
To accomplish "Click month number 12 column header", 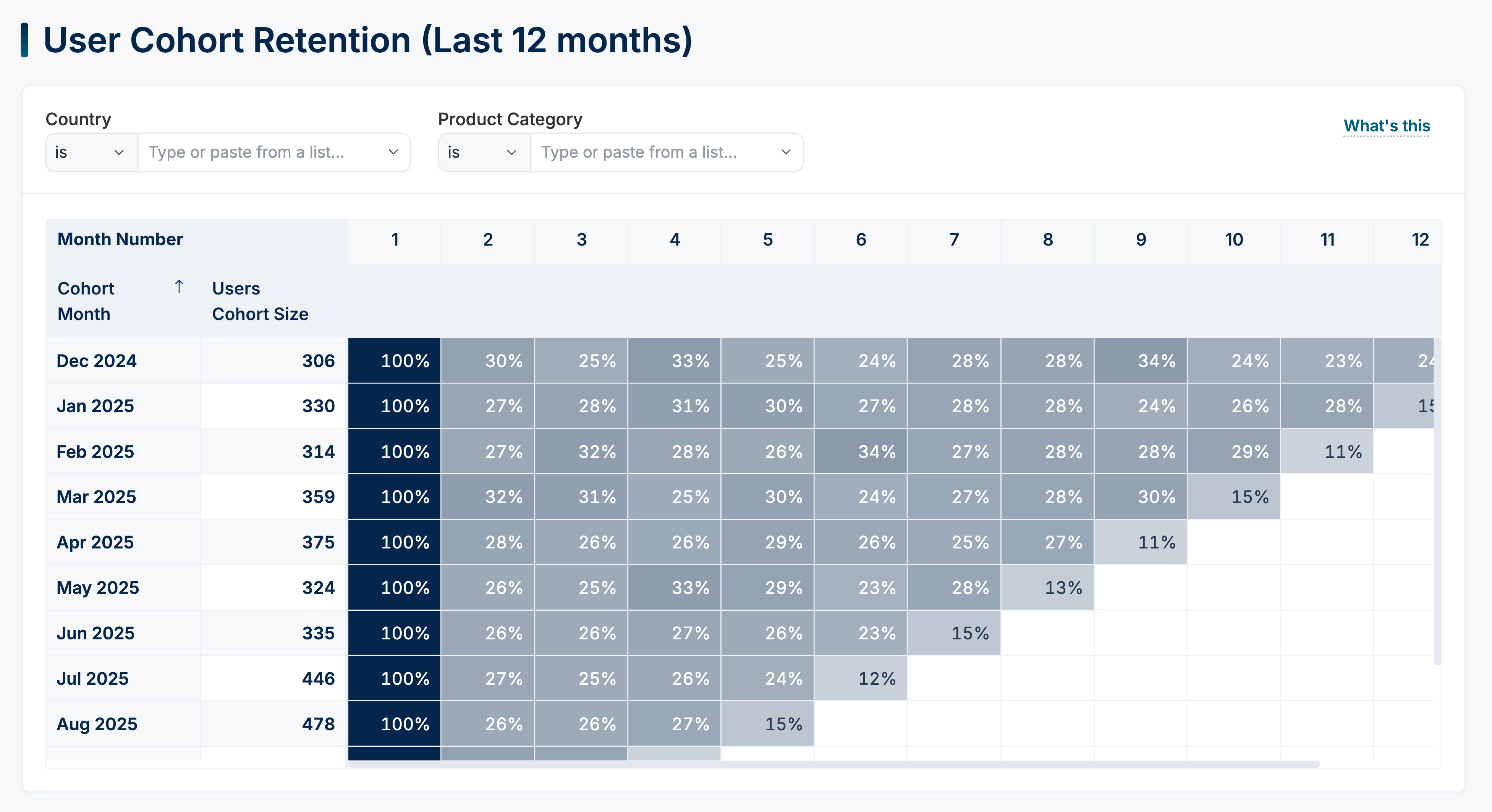I will pyautogui.click(x=1421, y=239).
